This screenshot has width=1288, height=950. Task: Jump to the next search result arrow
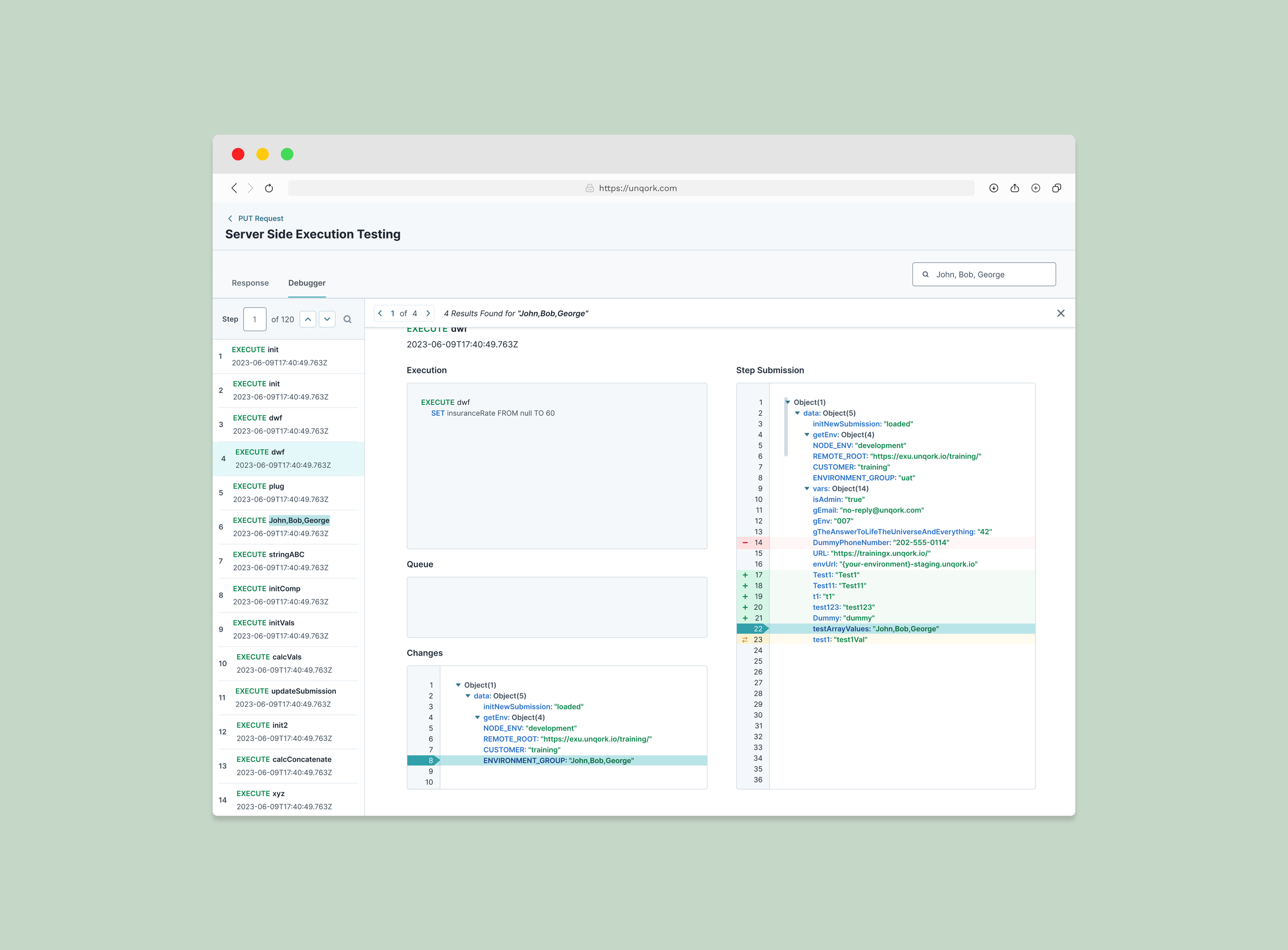(x=428, y=313)
